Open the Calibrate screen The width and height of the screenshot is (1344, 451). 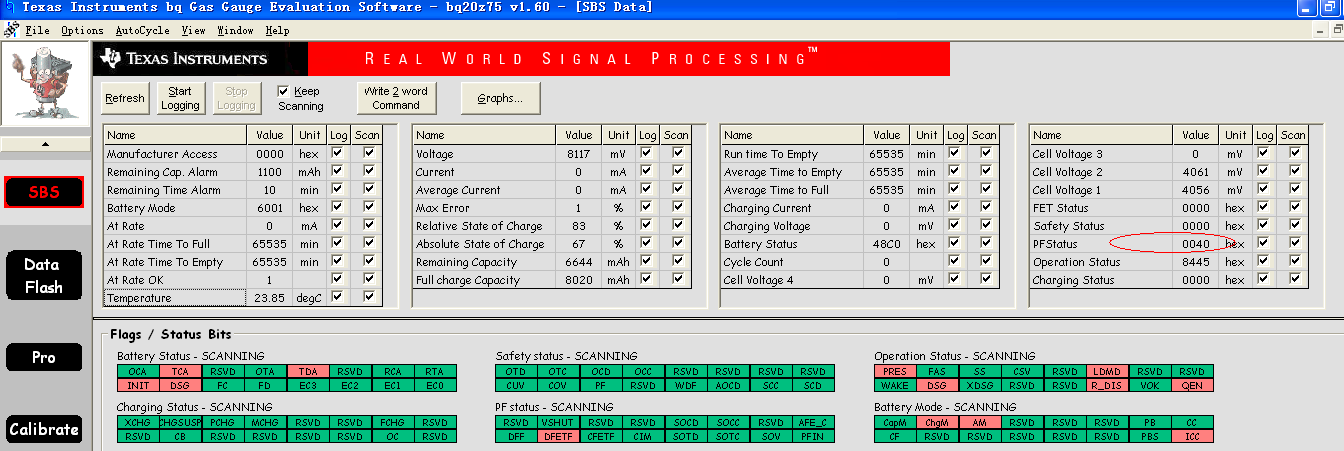44,430
